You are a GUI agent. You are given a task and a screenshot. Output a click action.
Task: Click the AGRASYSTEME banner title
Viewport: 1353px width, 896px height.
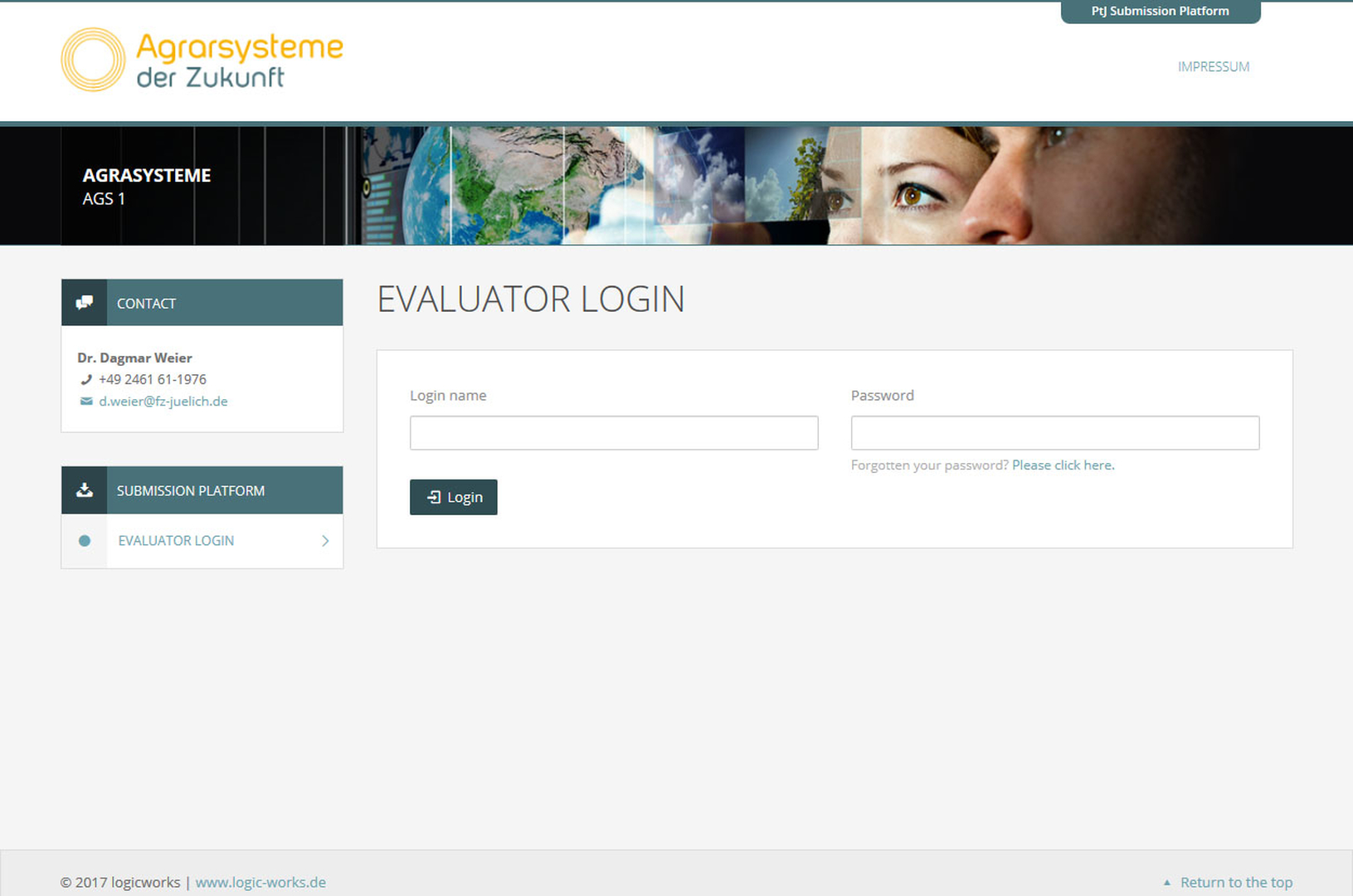click(147, 175)
